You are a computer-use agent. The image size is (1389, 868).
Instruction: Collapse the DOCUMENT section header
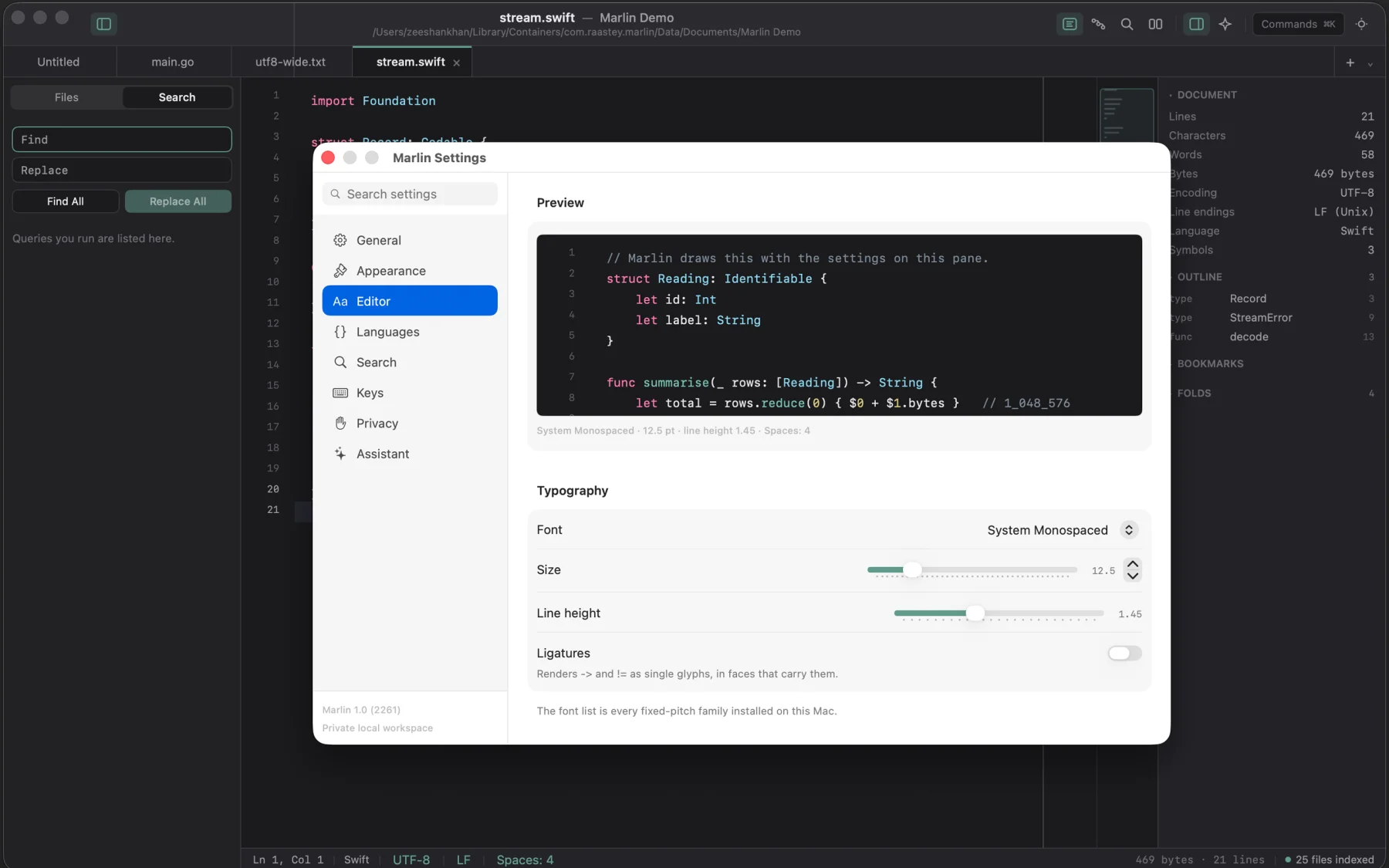click(1207, 95)
